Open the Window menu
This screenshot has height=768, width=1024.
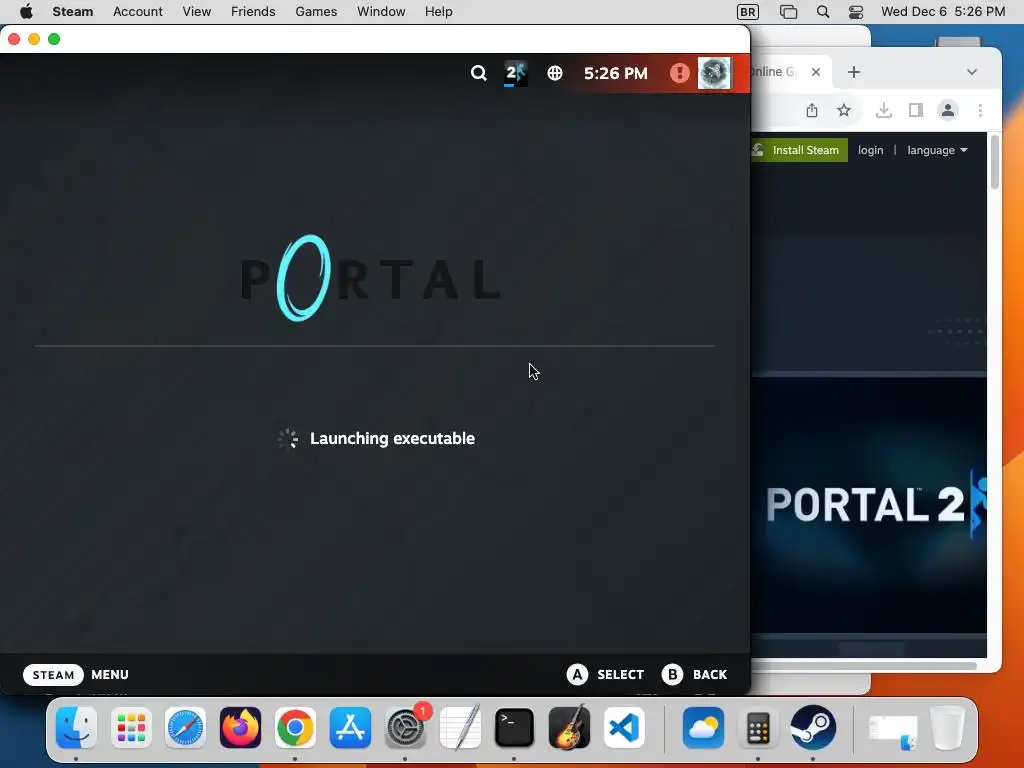coord(381,12)
